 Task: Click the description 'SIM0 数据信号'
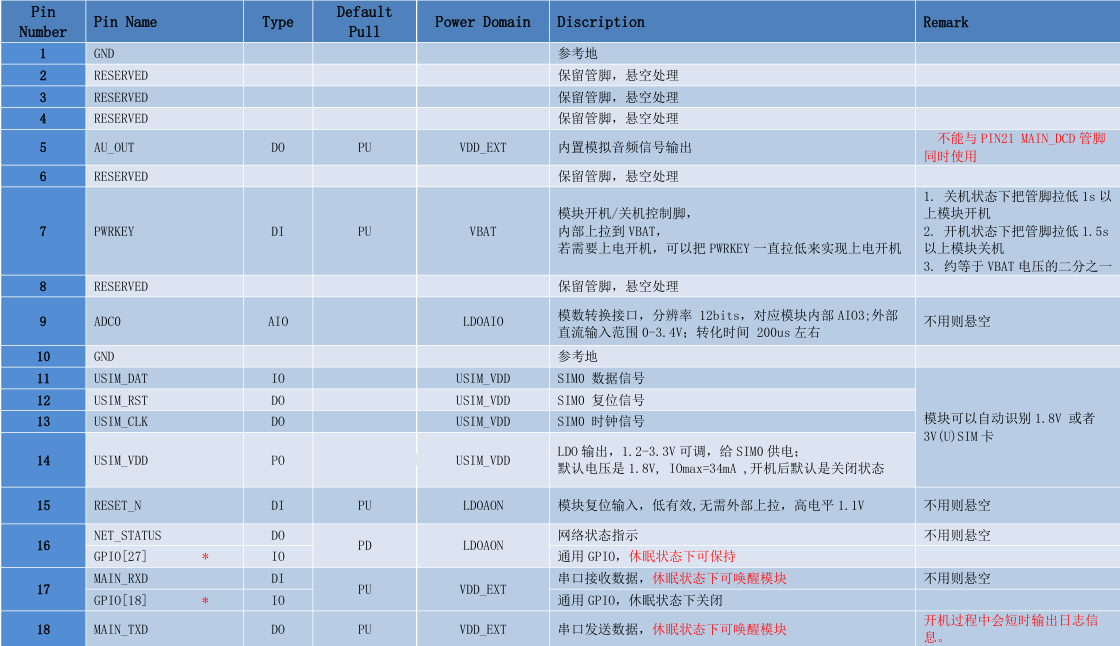[601, 378]
